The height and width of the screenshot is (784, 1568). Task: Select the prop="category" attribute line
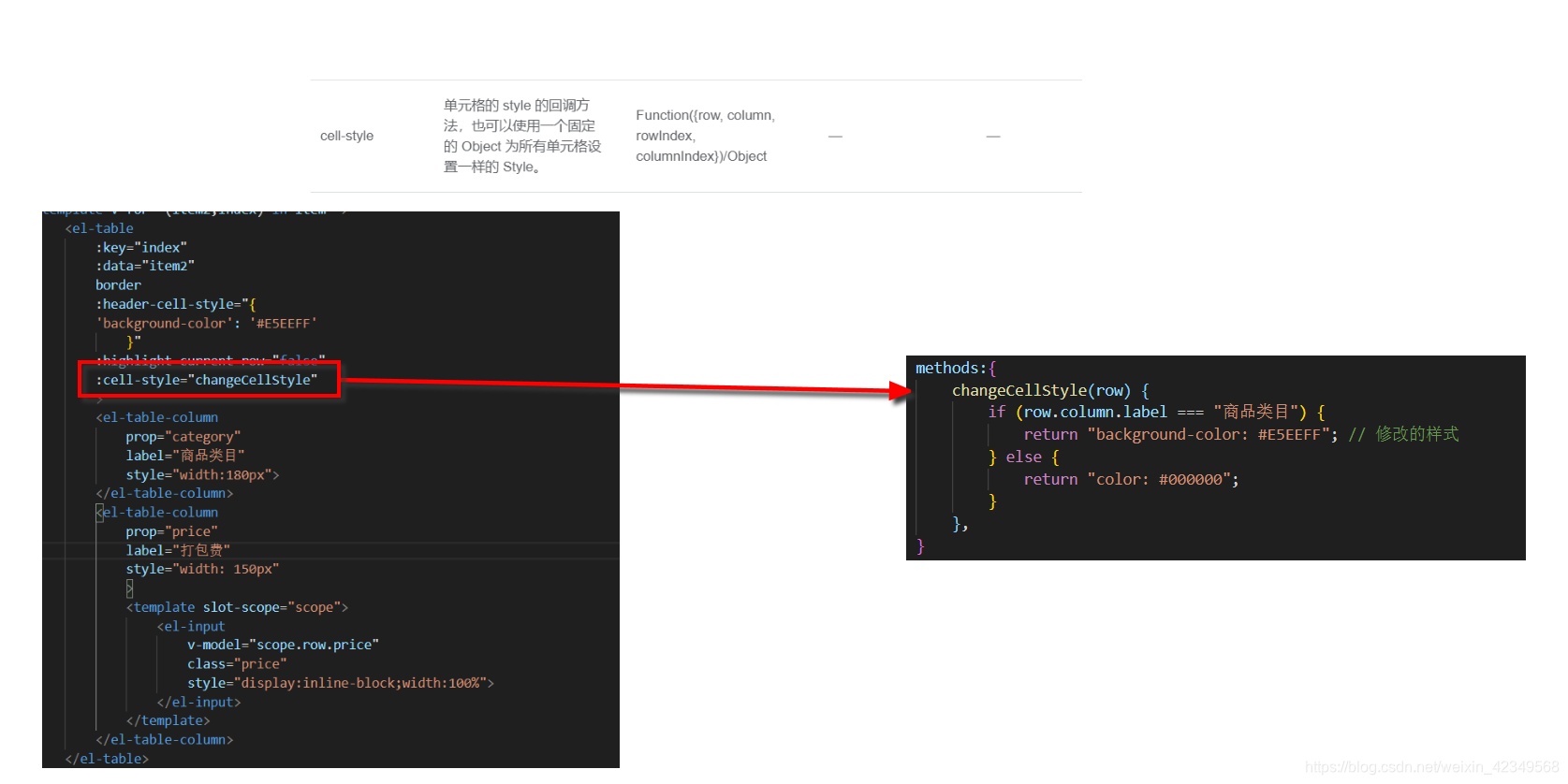coord(183,437)
